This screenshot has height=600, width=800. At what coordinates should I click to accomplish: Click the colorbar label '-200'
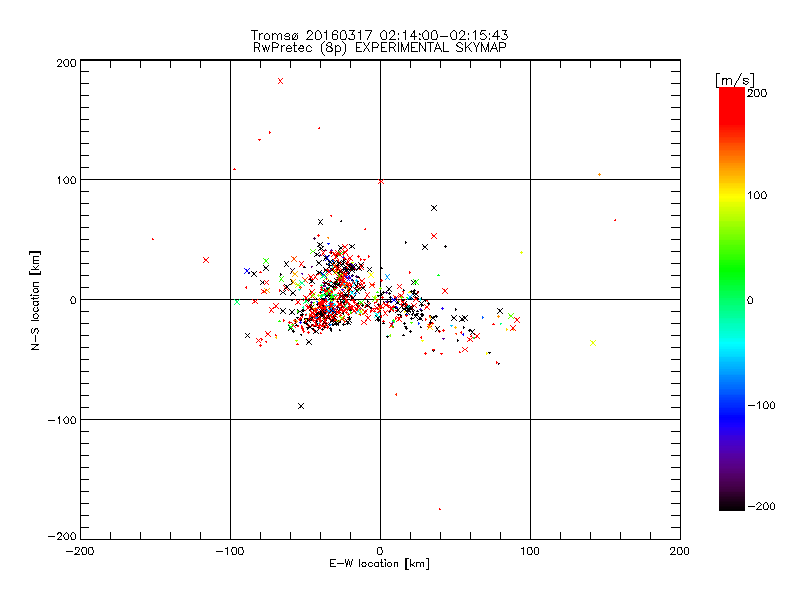pyautogui.click(x=761, y=507)
